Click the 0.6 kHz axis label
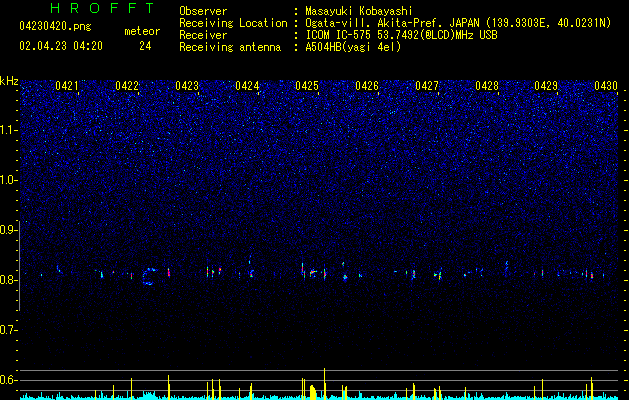The height and width of the screenshot is (400, 629). click(x=9, y=380)
